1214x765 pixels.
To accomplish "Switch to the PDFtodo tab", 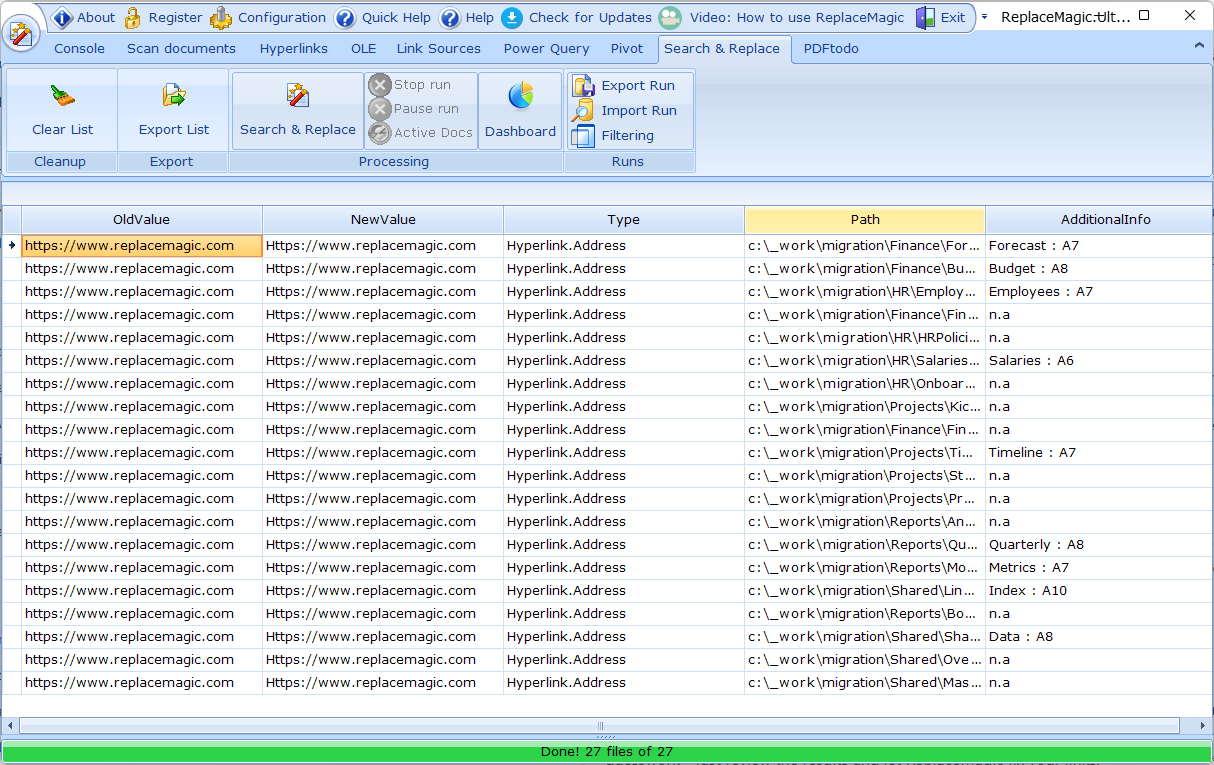I will click(x=831, y=48).
